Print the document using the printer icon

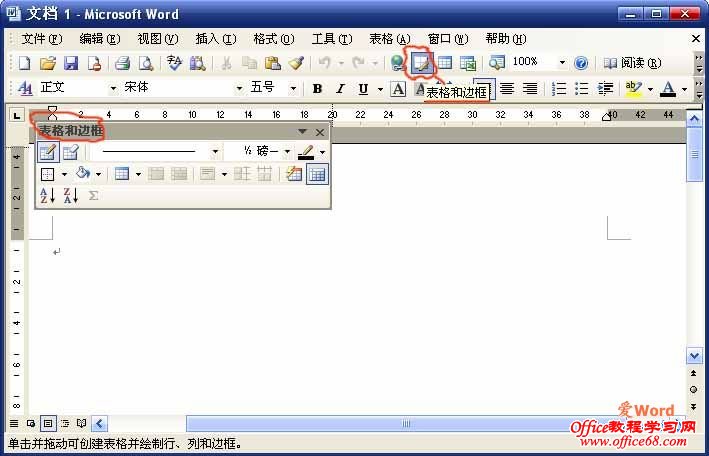[122, 63]
